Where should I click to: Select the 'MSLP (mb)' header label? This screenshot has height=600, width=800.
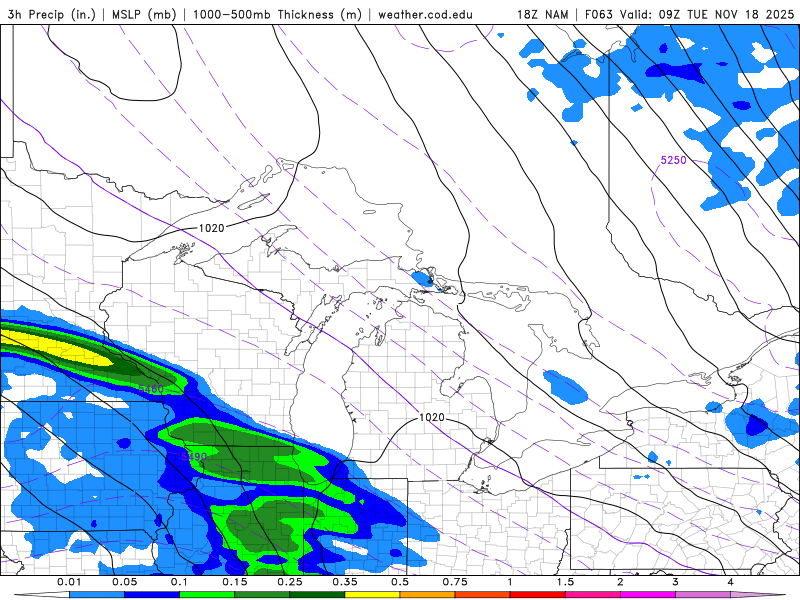[x=145, y=14]
